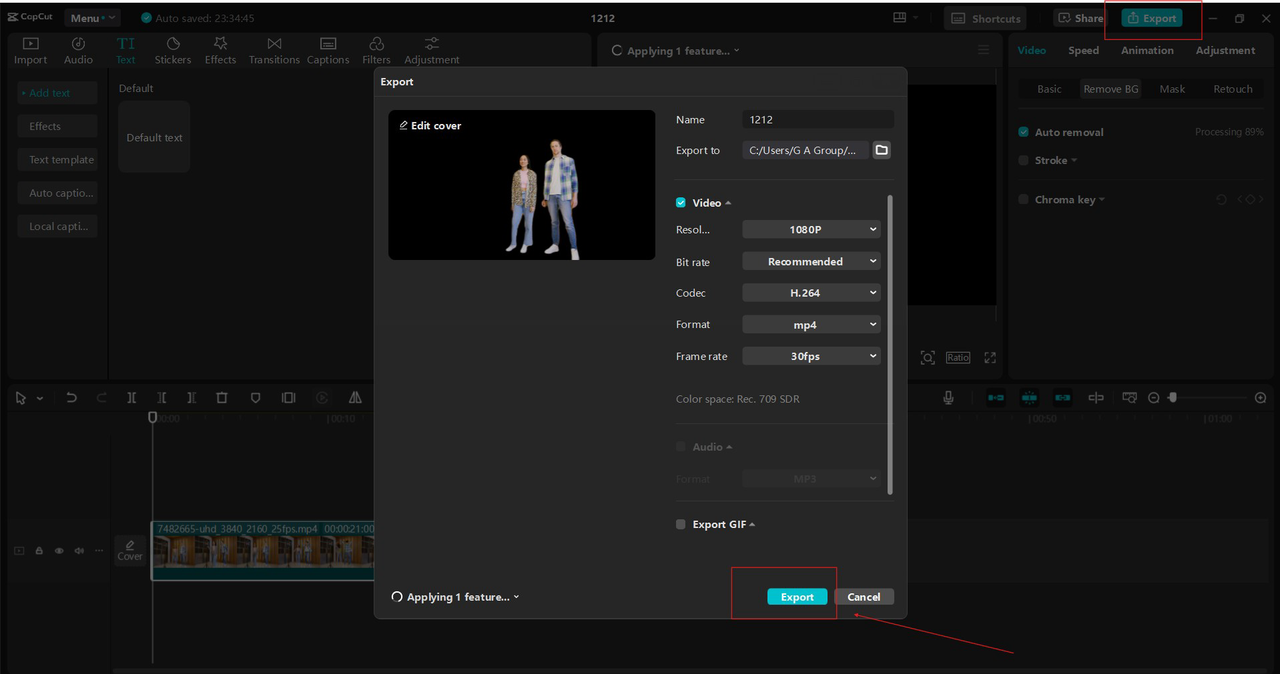The height and width of the screenshot is (674, 1280).
Task: Click the mirror flip icon in timeline toolbar
Action: [x=355, y=398]
